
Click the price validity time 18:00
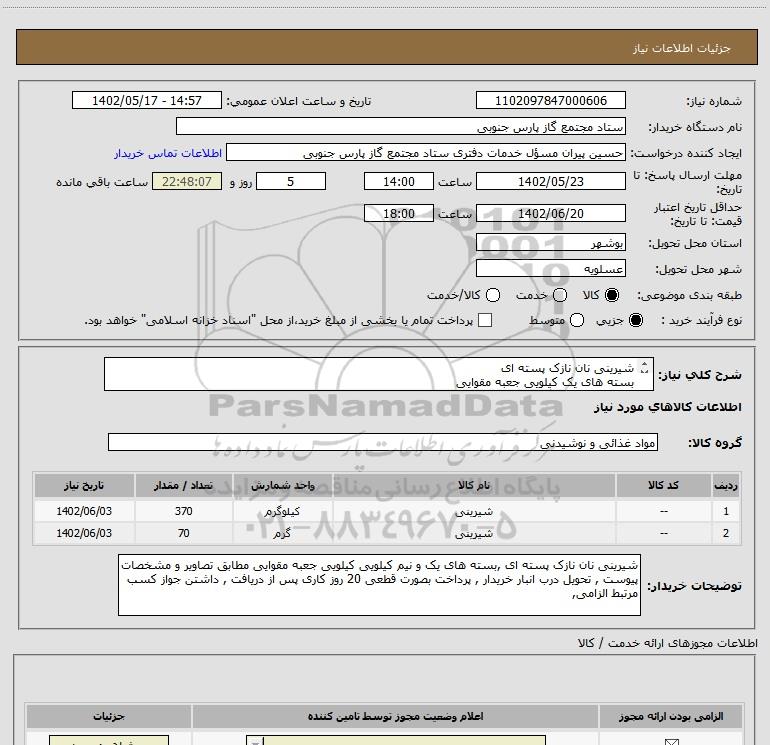[399, 213]
